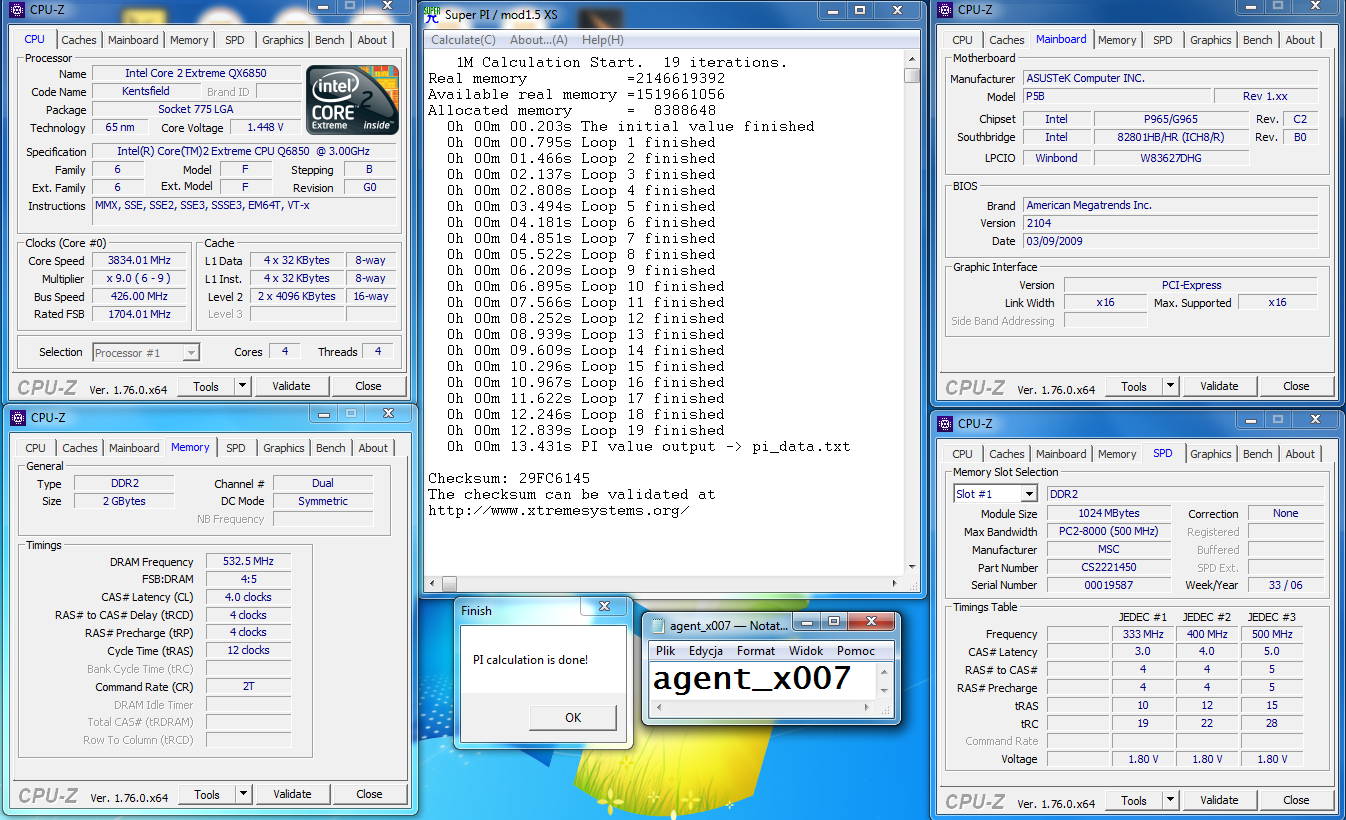This screenshot has height=820, width=1346.
Task: Open Widok menu in Notepad
Action: point(806,651)
